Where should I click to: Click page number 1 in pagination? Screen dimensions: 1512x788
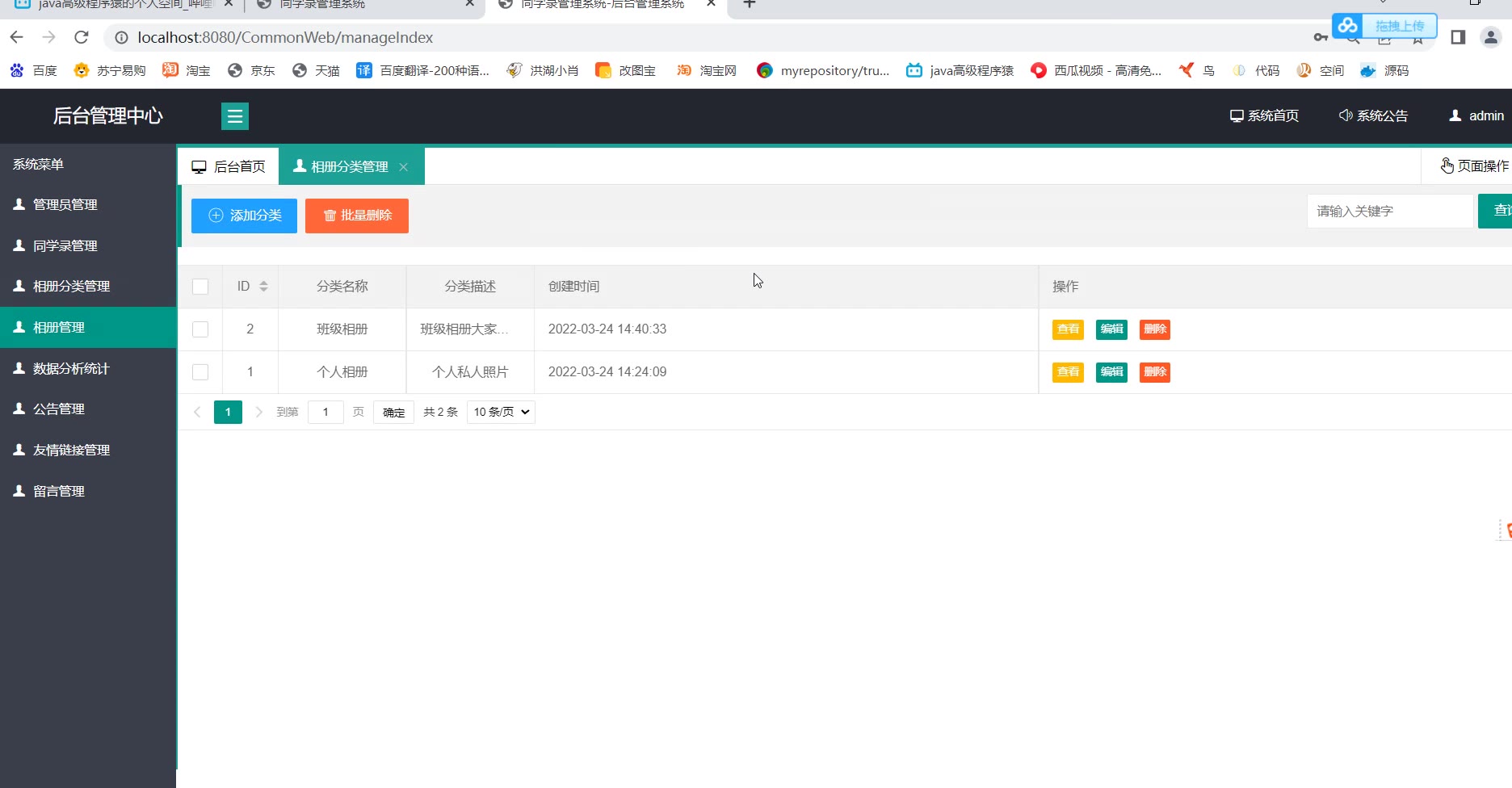(228, 412)
